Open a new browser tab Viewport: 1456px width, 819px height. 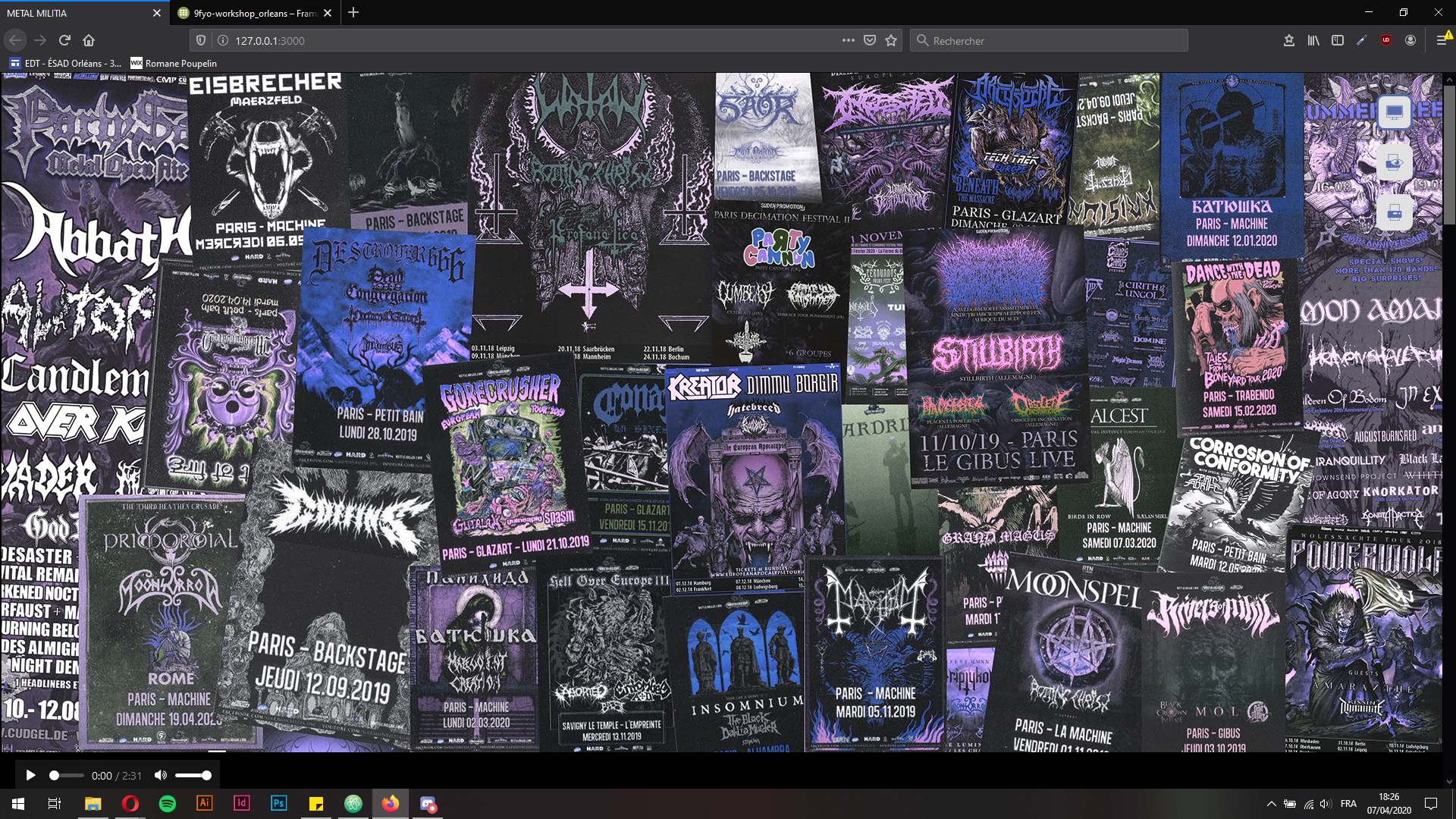coord(353,12)
